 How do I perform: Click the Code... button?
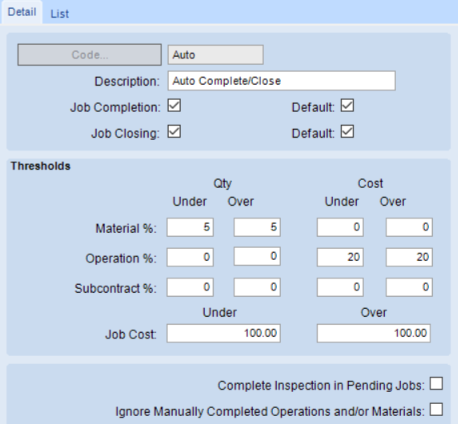[90, 55]
